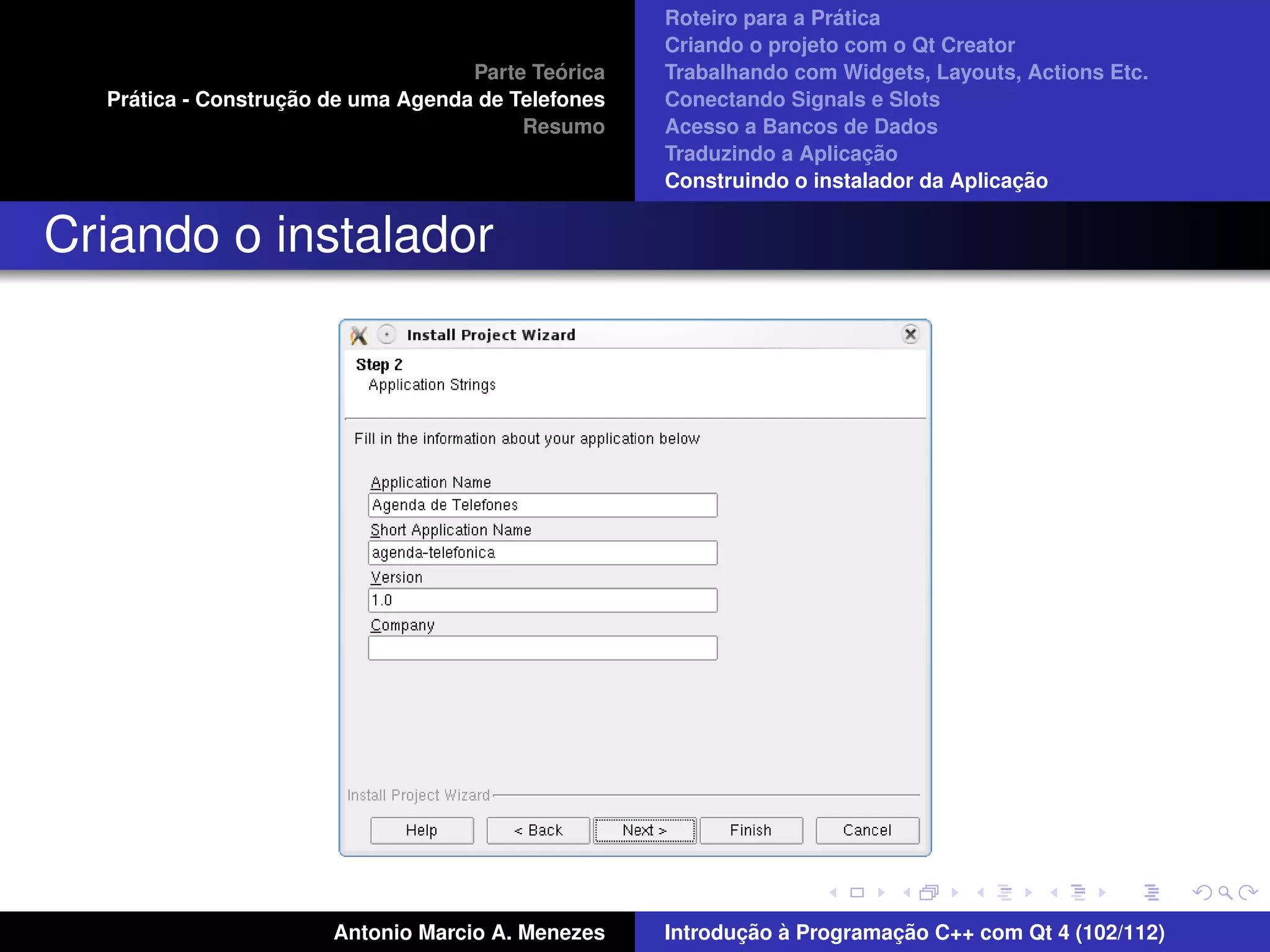Click the Cancel button
1270x952 pixels.
(x=868, y=831)
